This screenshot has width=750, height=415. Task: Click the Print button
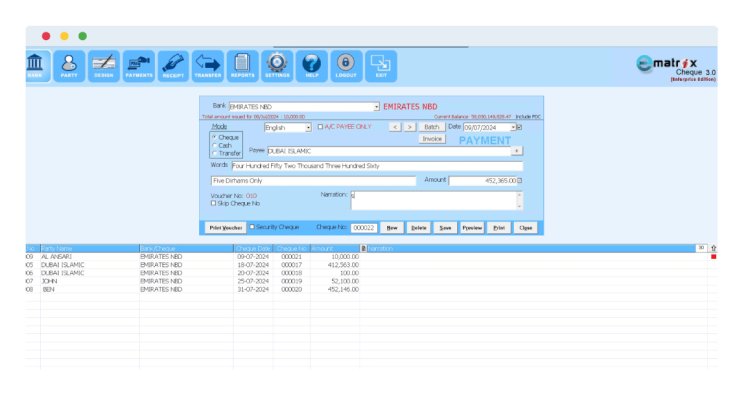tap(499, 228)
